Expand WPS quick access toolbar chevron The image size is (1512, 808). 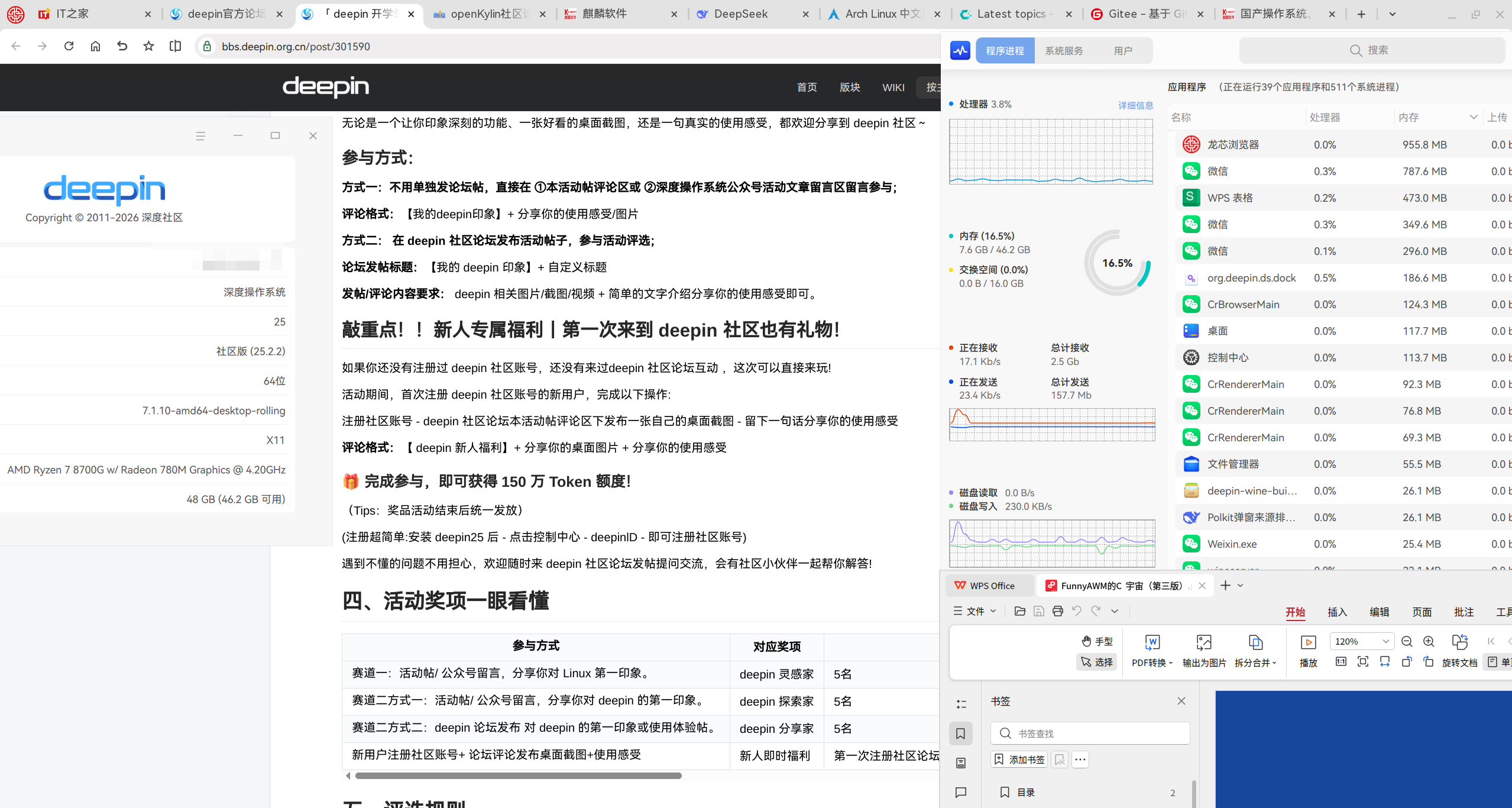click(1114, 611)
